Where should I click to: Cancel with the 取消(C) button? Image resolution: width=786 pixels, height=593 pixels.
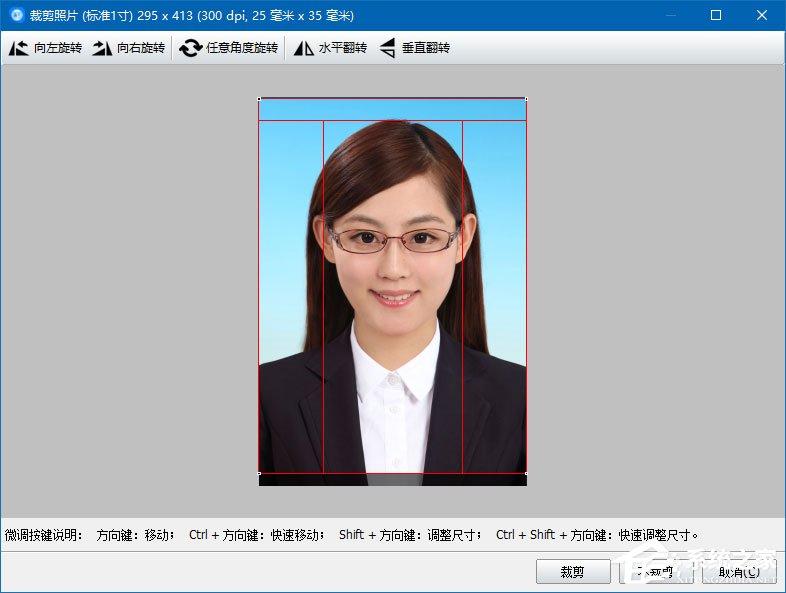[x=739, y=571]
